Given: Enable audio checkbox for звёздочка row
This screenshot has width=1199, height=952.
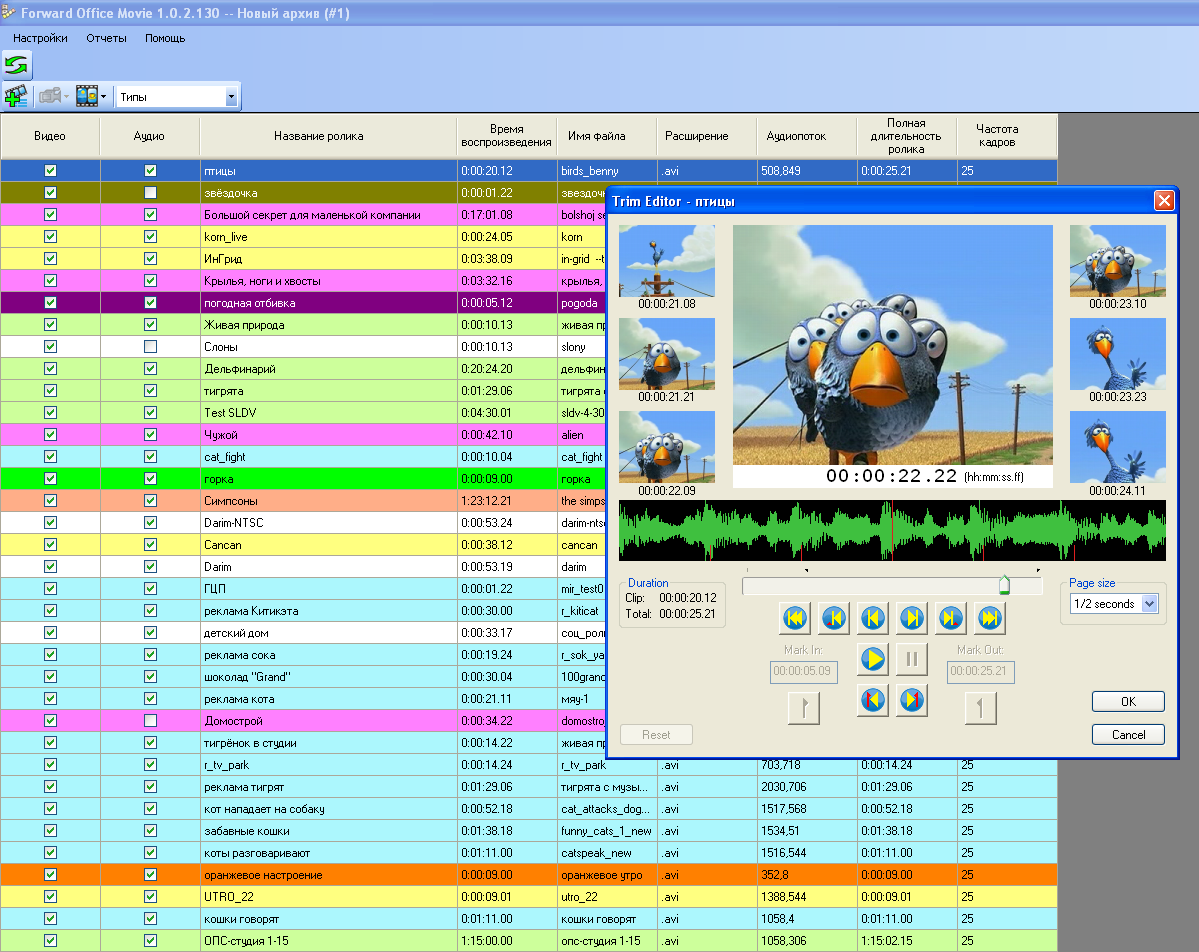Looking at the screenshot, I should [150, 193].
